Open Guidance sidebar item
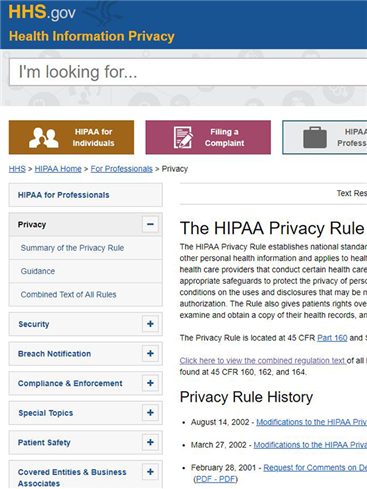 coord(38,271)
